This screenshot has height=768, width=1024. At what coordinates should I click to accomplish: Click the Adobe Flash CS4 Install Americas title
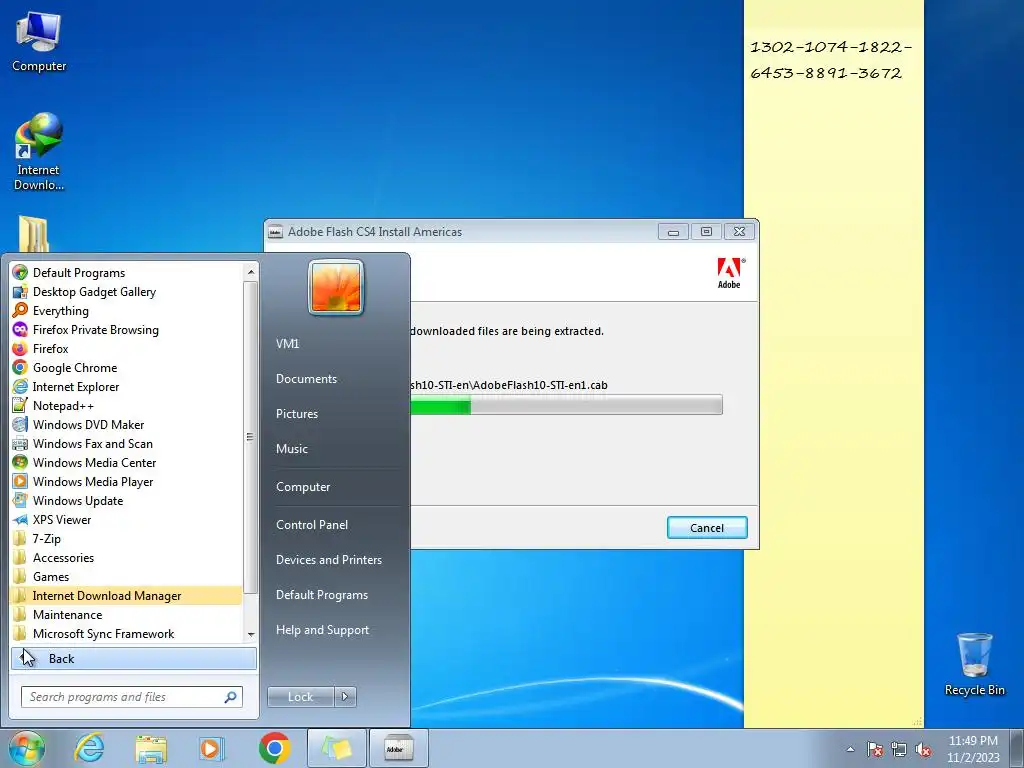pos(374,232)
